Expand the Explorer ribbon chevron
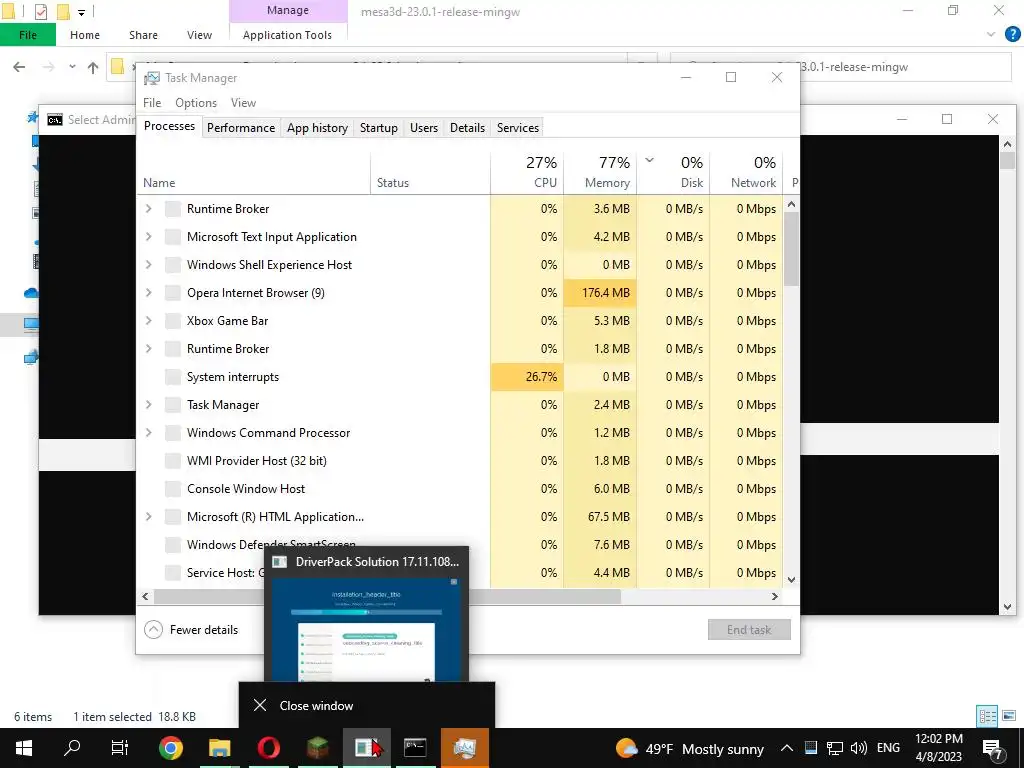 point(991,35)
